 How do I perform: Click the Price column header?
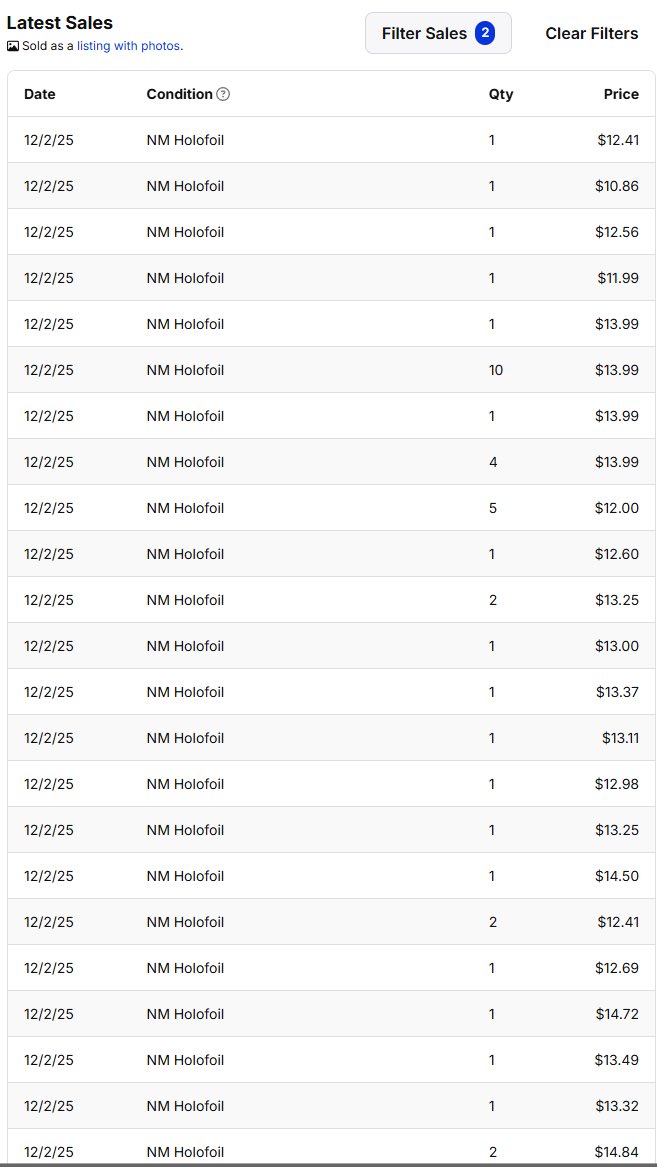[621, 95]
